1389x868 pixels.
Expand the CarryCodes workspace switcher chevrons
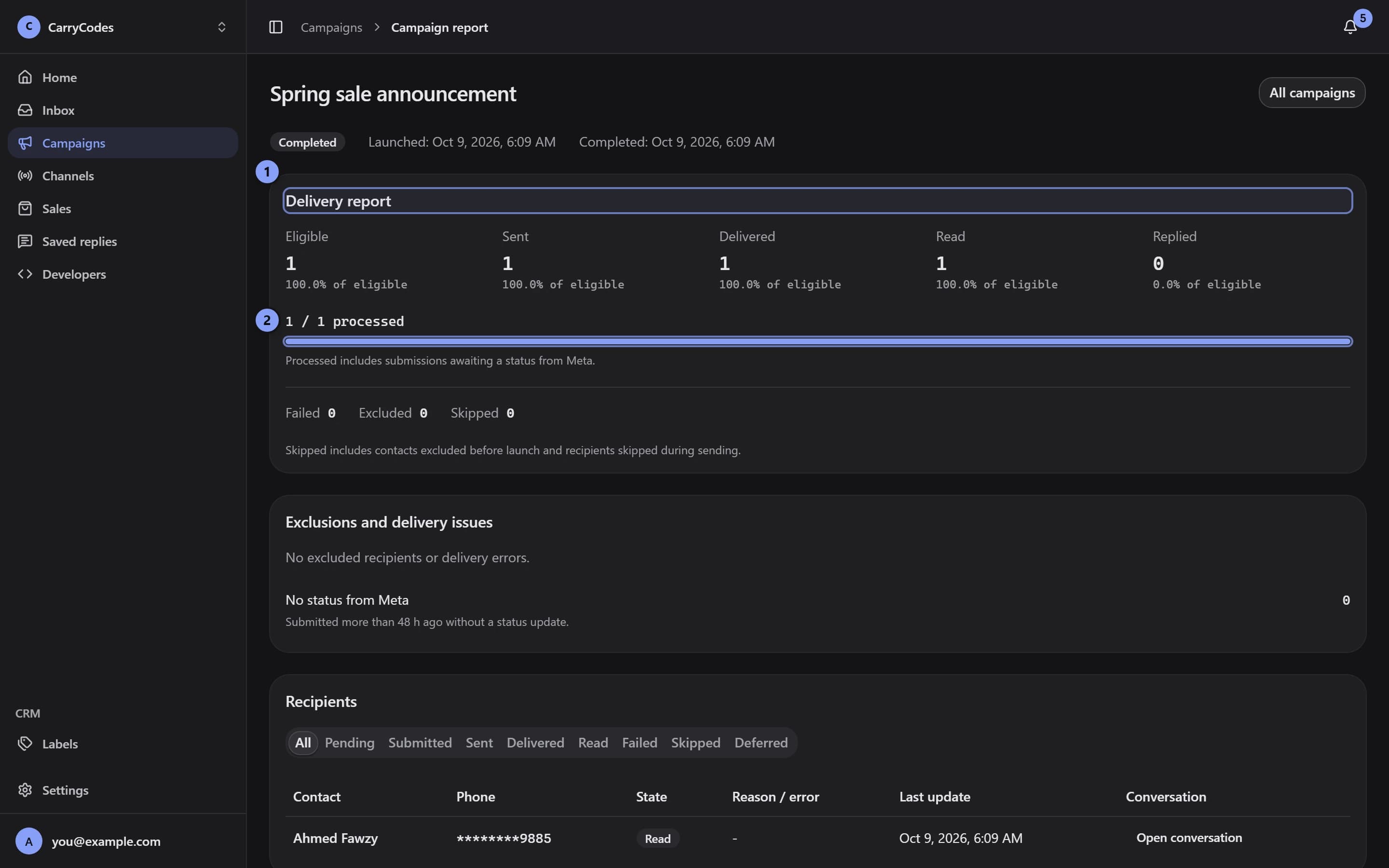[221, 27]
